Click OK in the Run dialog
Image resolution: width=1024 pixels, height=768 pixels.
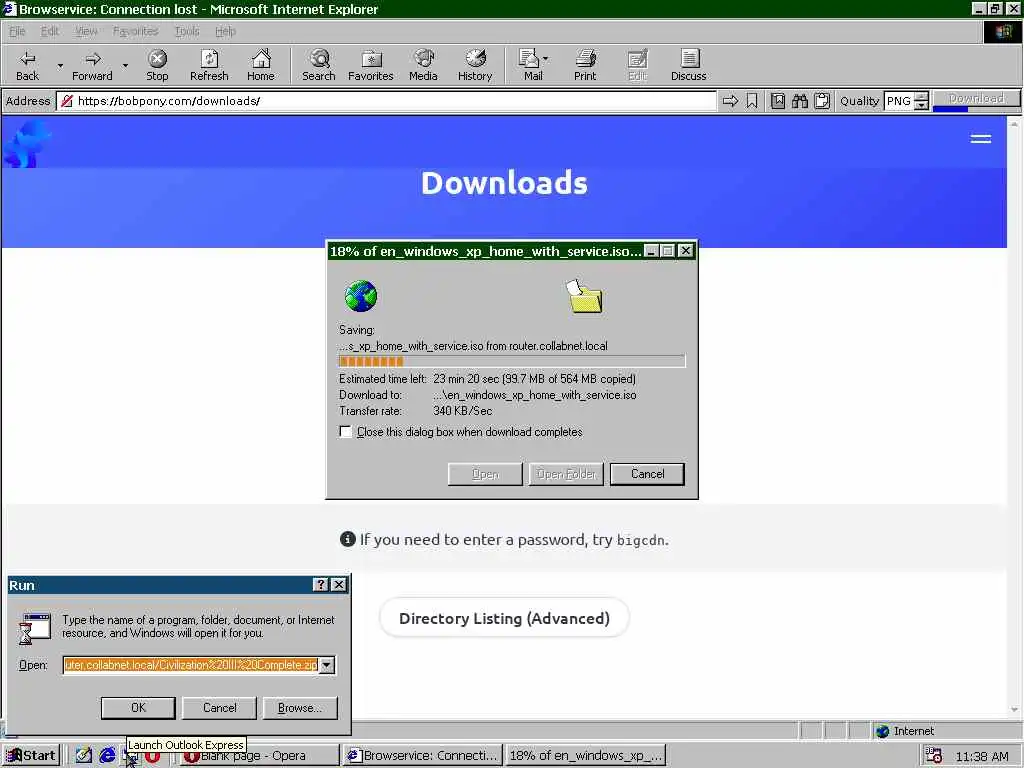(138, 708)
